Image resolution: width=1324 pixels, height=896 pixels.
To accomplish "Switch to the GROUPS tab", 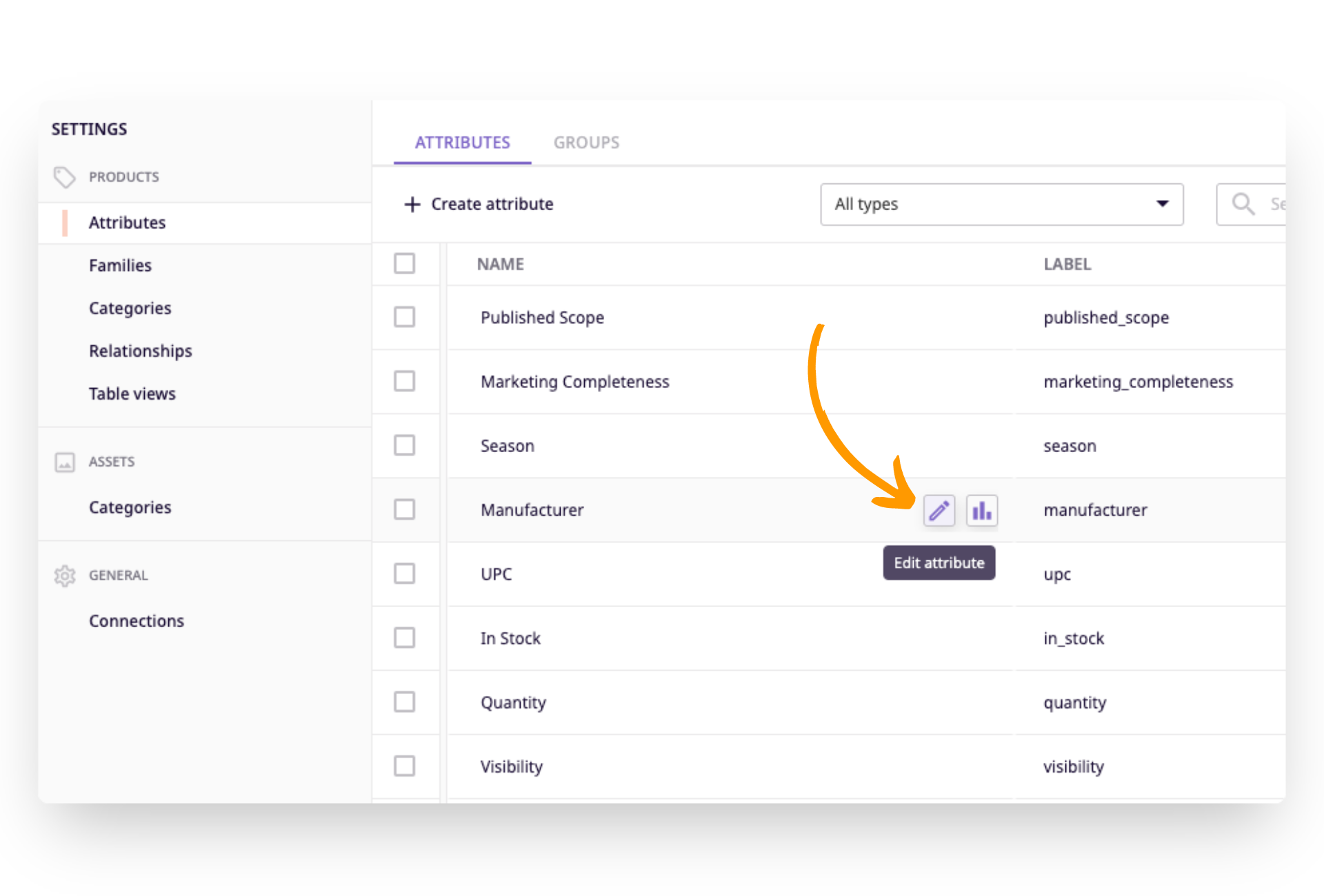I will (x=586, y=143).
